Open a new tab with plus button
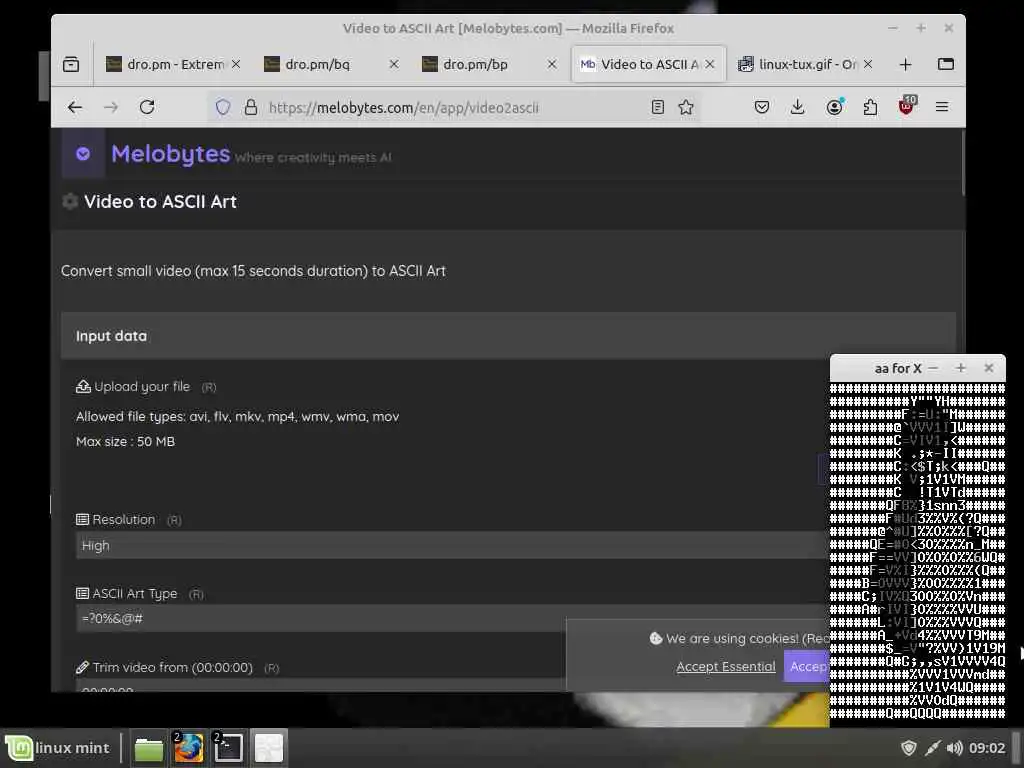This screenshot has width=1024, height=768. click(x=905, y=64)
